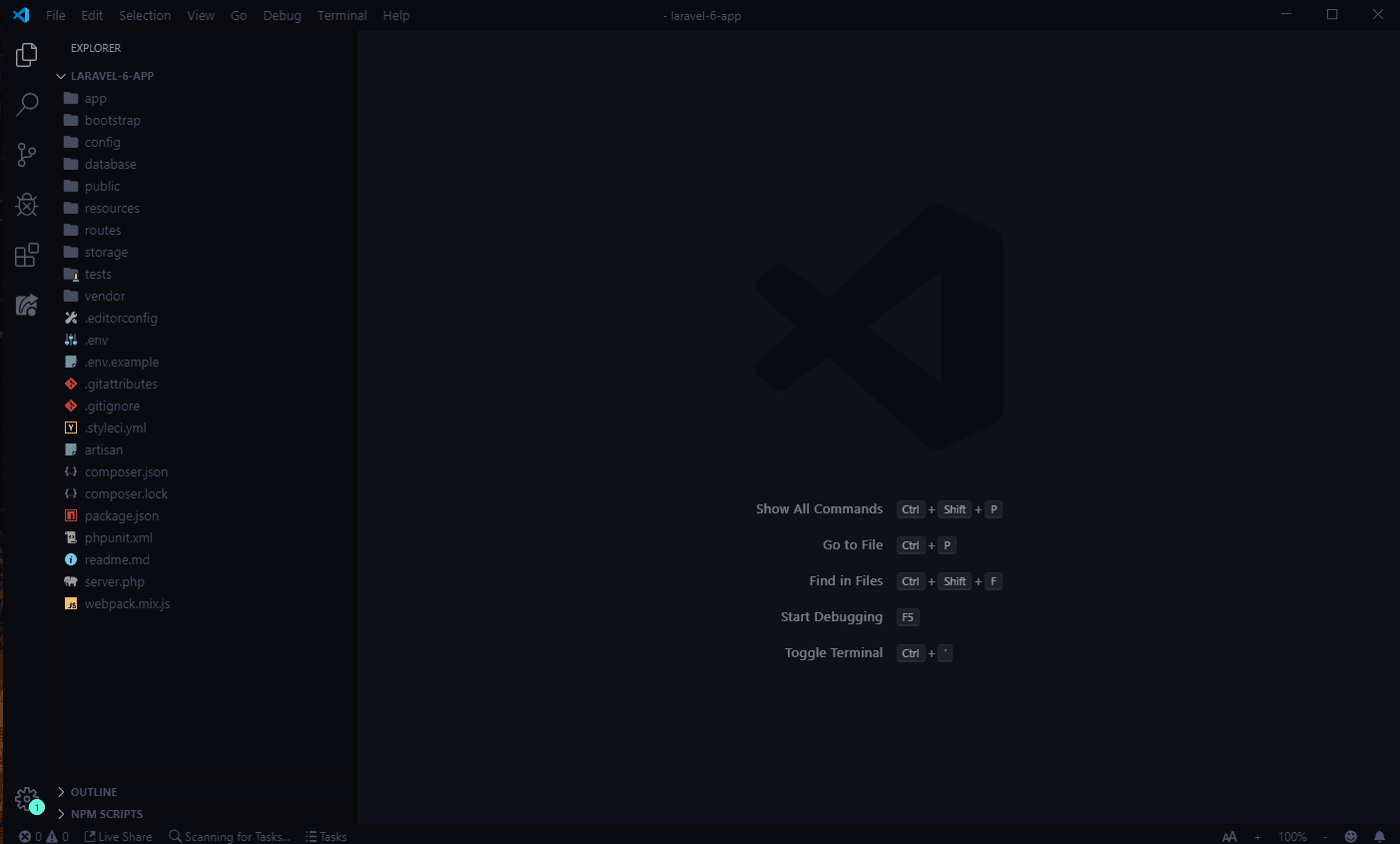
Task: Increase screencast font size with the plus control
Action: [x=1256, y=836]
